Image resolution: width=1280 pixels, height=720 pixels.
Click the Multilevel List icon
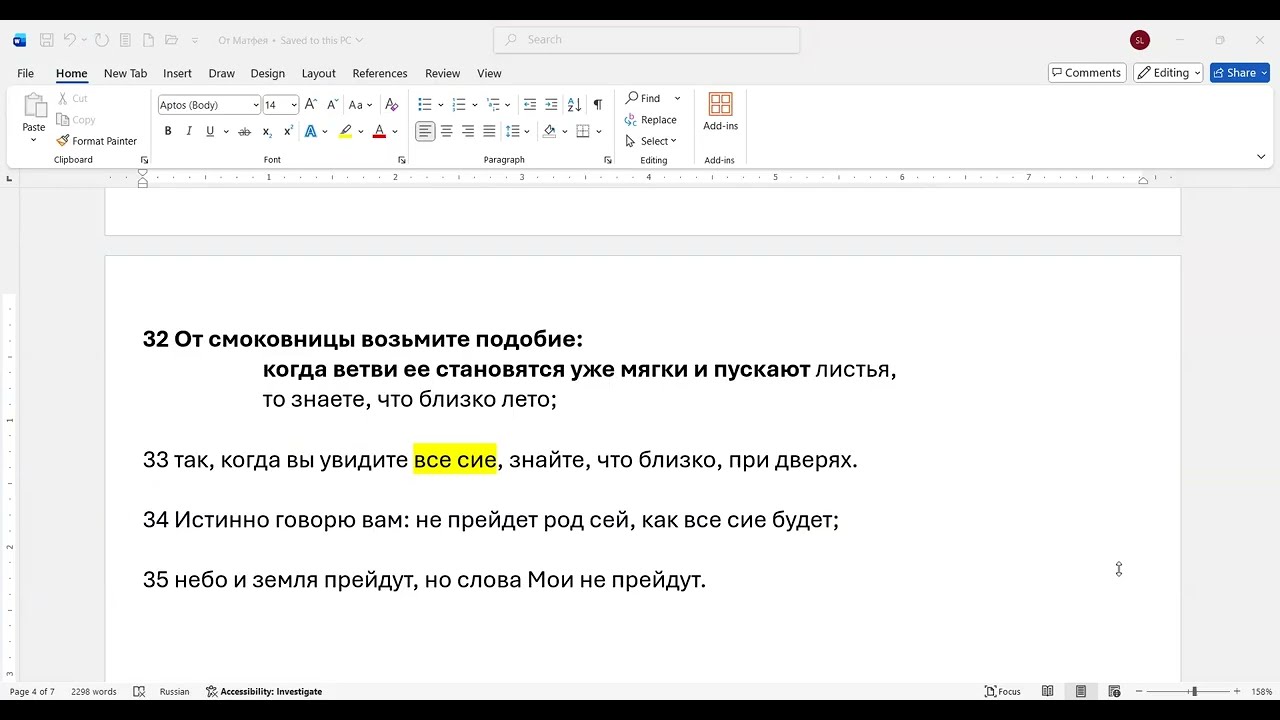tap(493, 104)
